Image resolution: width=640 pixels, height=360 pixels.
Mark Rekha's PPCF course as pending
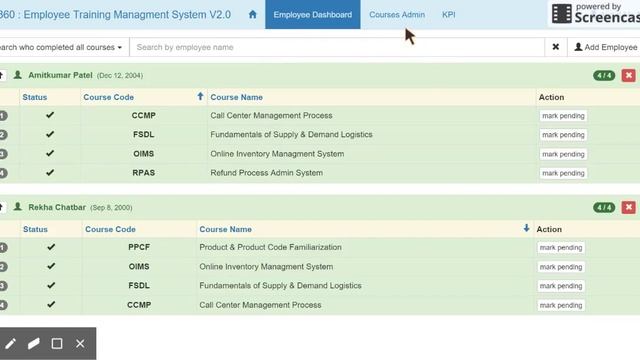[x=561, y=248]
